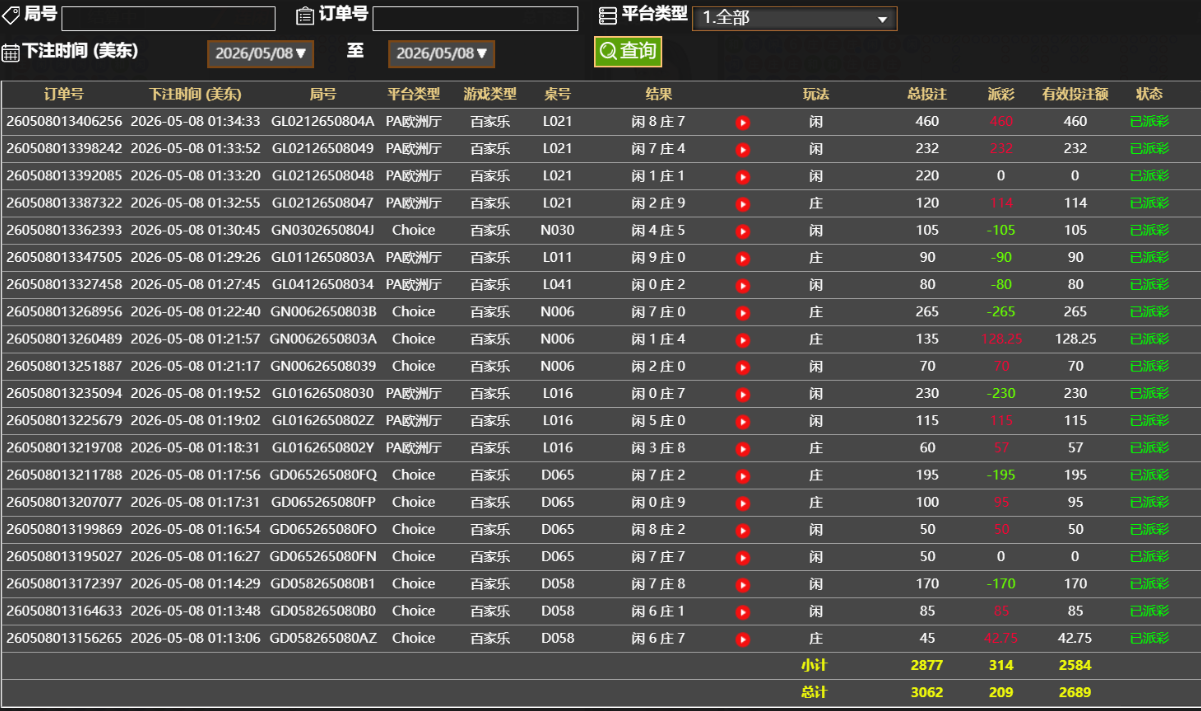Viewport: 1201px width, 711px height.
Task: Focus the 订单号 input field
Action: click(475, 19)
